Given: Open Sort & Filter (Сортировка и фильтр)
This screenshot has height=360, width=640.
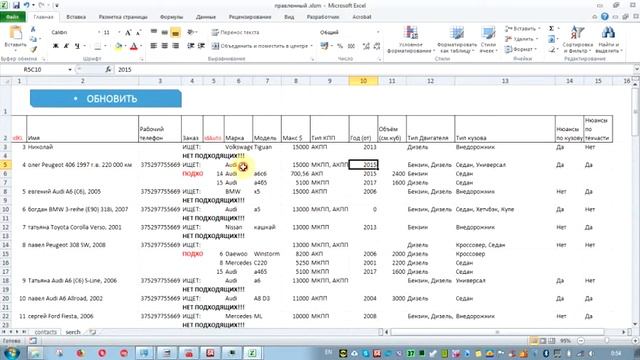Looking at the screenshot, I should click(x=577, y=40).
